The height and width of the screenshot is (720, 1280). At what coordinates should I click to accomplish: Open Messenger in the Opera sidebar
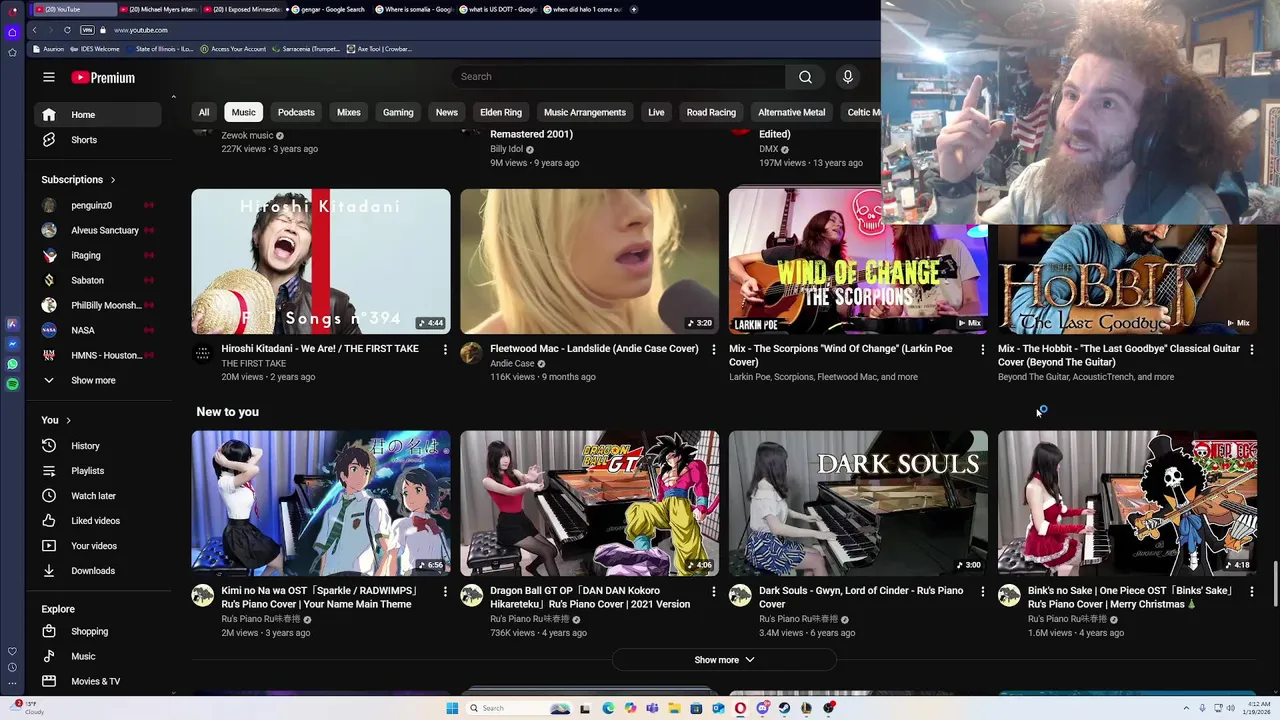tap(12, 343)
